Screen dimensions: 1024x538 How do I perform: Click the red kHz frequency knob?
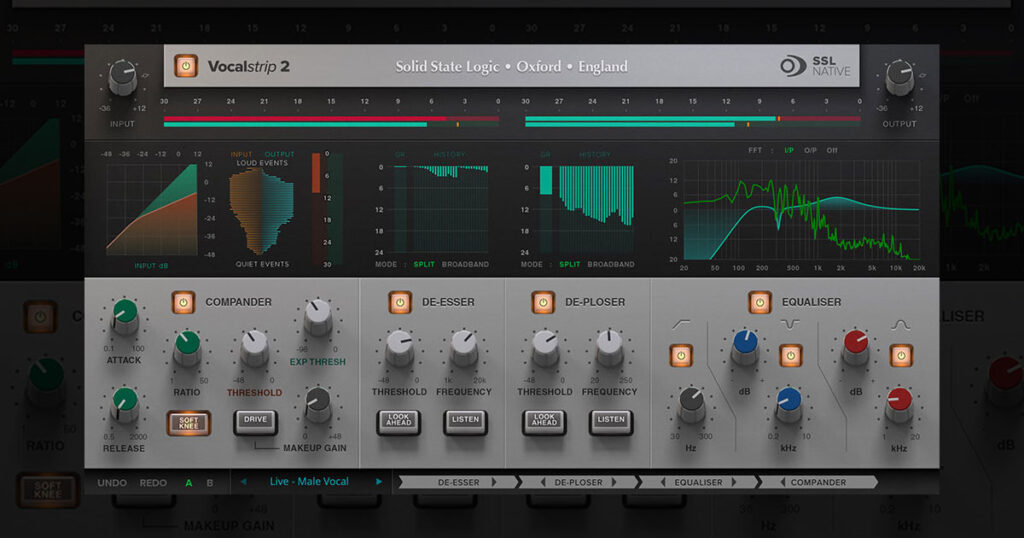pos(899,405)
